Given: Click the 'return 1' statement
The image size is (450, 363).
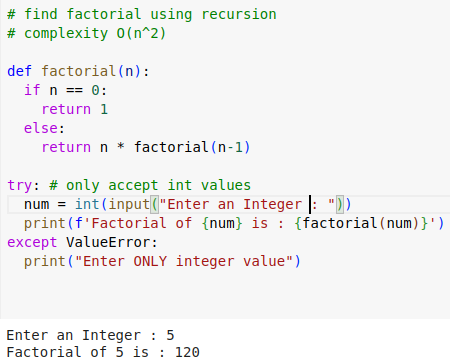Looking at the screenshot, I should click(x=75, y=109).
